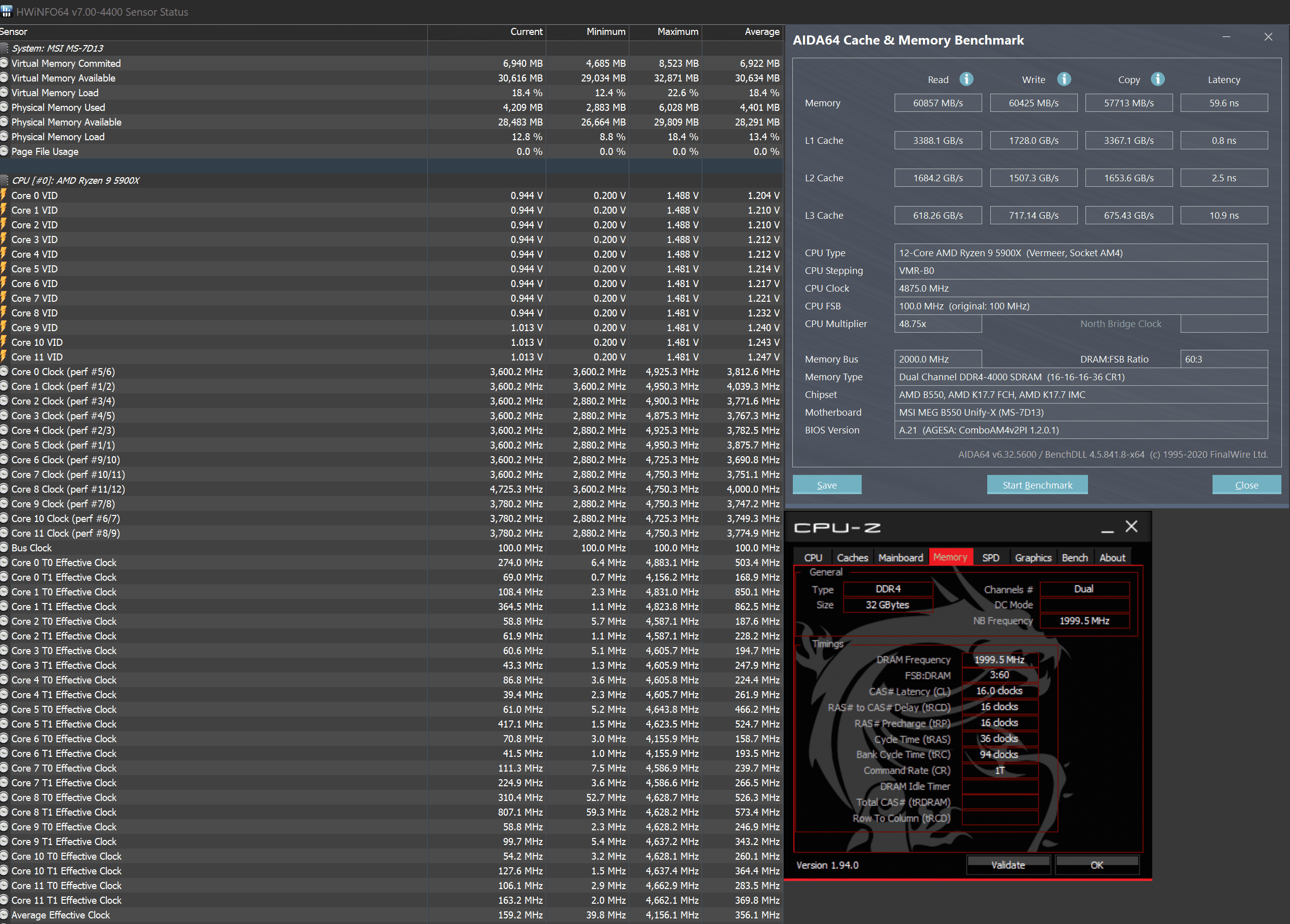
Task: Click the Bank Cycle Time 94 clocks field
Action: tap(999, 754)
